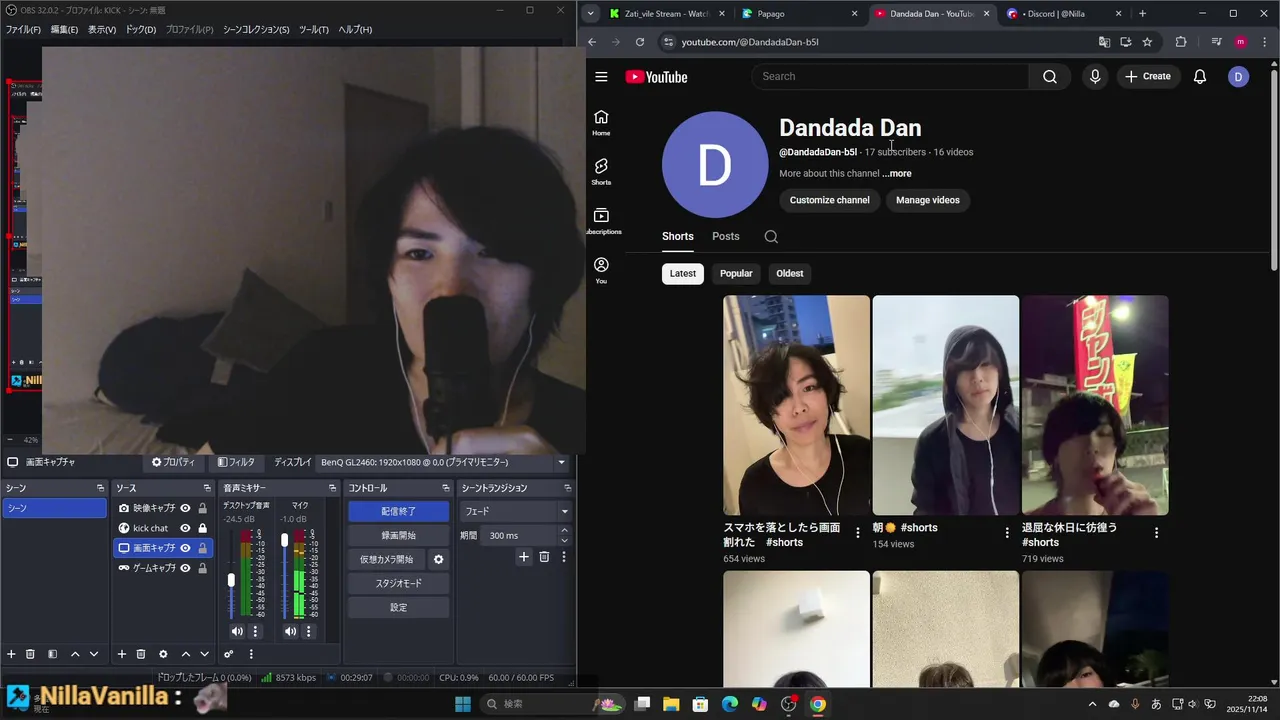Click スタジオモード button
The width and height of the screenshot is (1280, 720).
(x=398, y=583)
